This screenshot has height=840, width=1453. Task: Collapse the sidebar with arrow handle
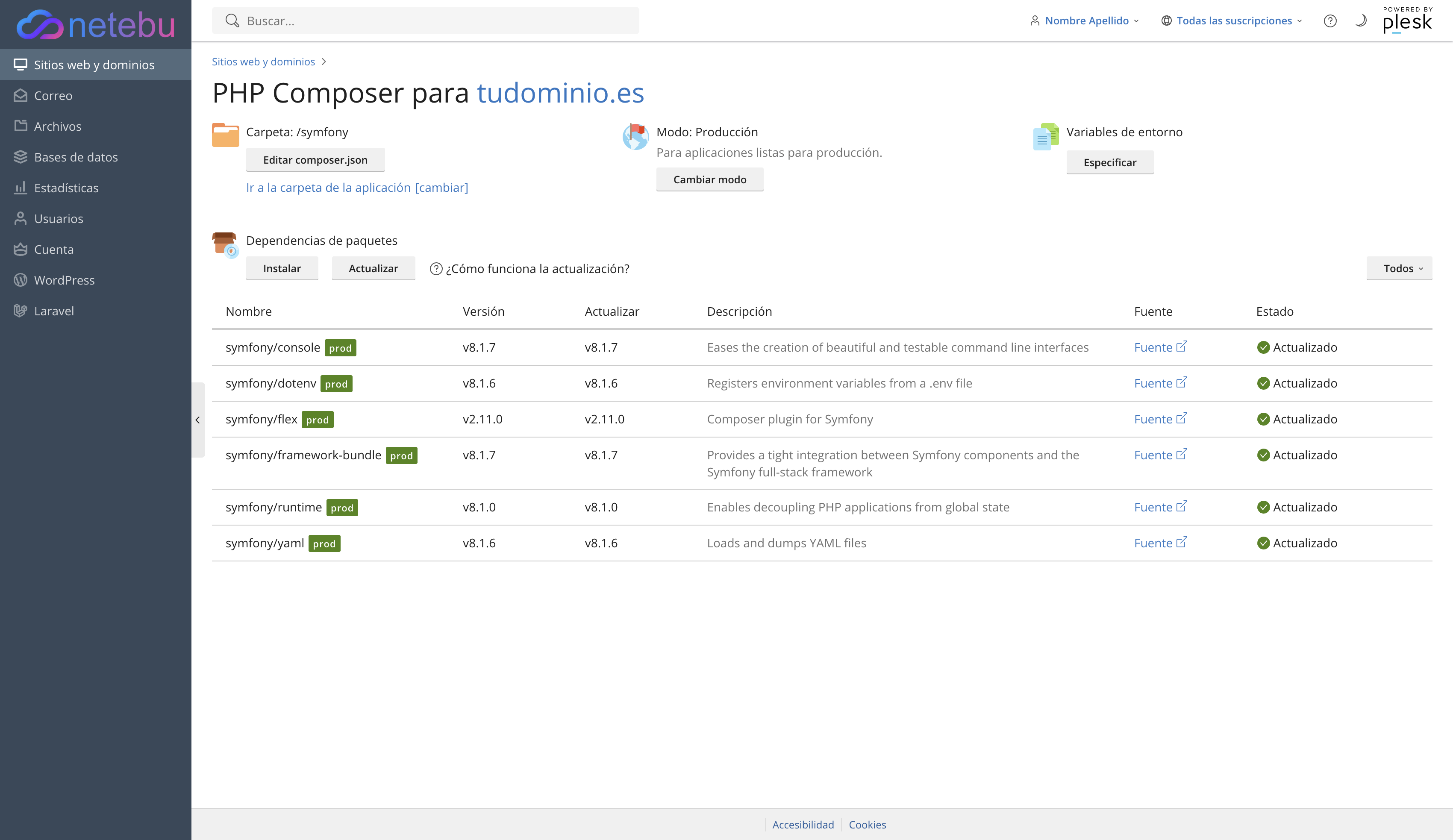tap(198, 420)
